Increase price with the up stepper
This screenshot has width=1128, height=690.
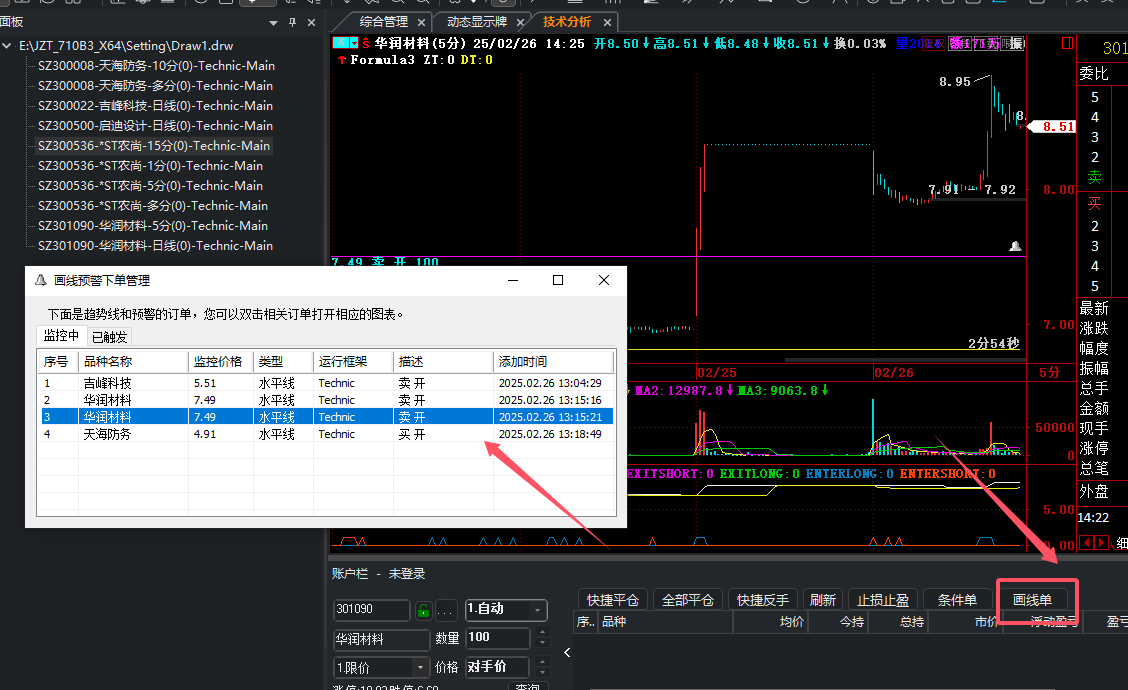coord(542,662)
